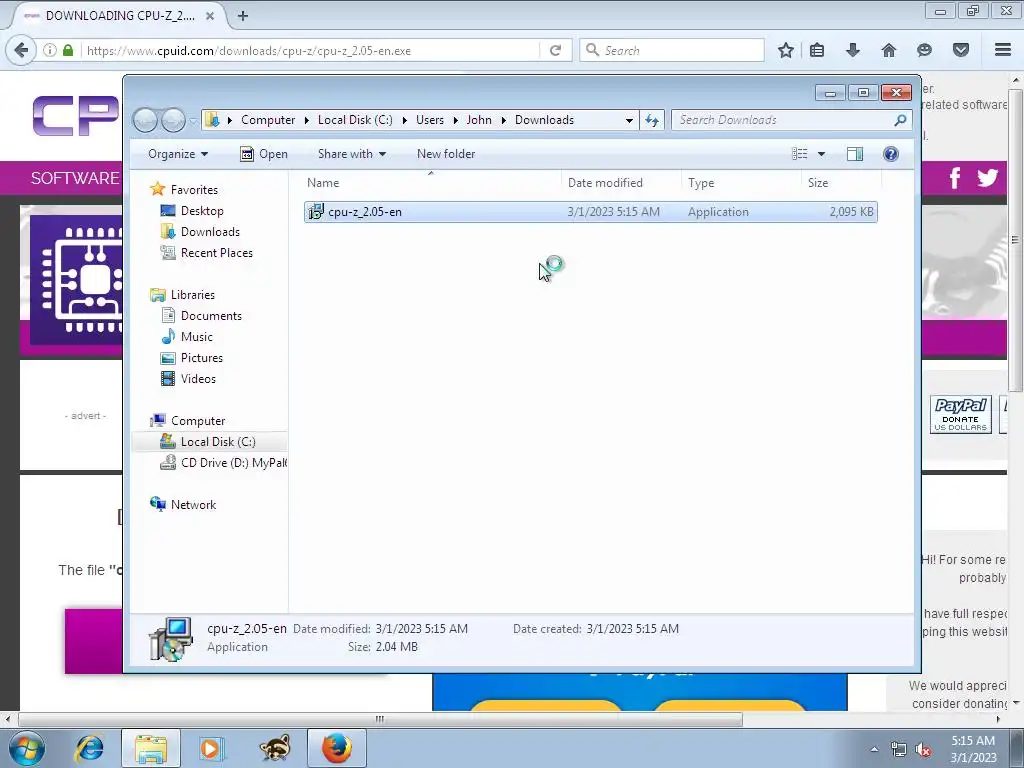Open Facebook icon on CPUID page
Screen dimensions: 1024x768
pyautogui.click(x=955, y=178)
